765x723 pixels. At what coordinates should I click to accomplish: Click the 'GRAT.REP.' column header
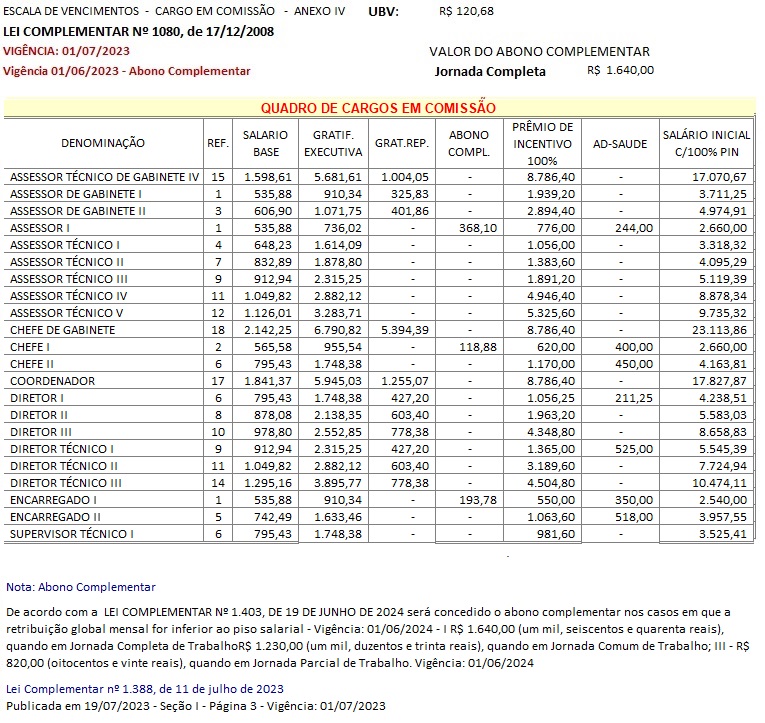coord(402,143)
